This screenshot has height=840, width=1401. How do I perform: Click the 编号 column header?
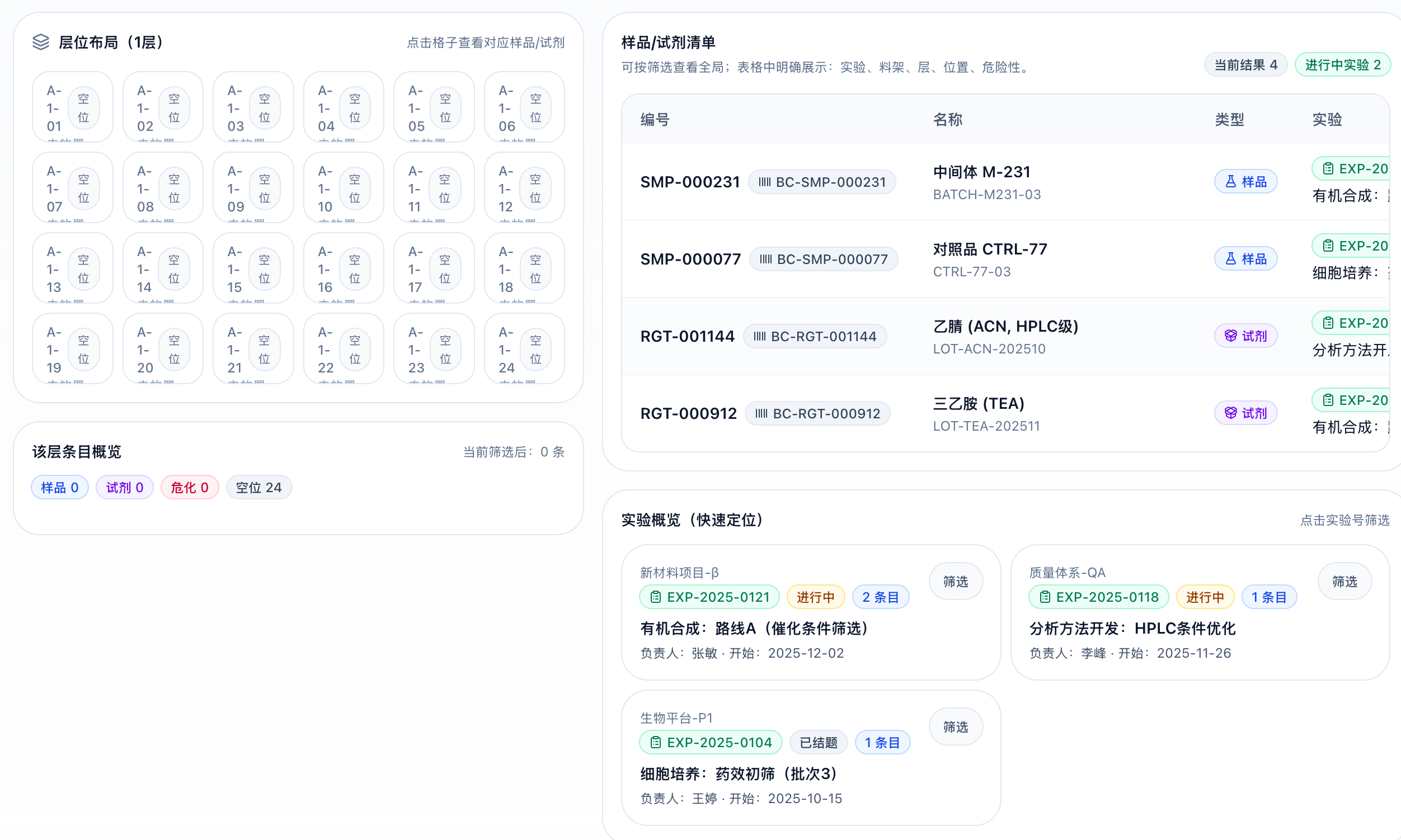655,120
